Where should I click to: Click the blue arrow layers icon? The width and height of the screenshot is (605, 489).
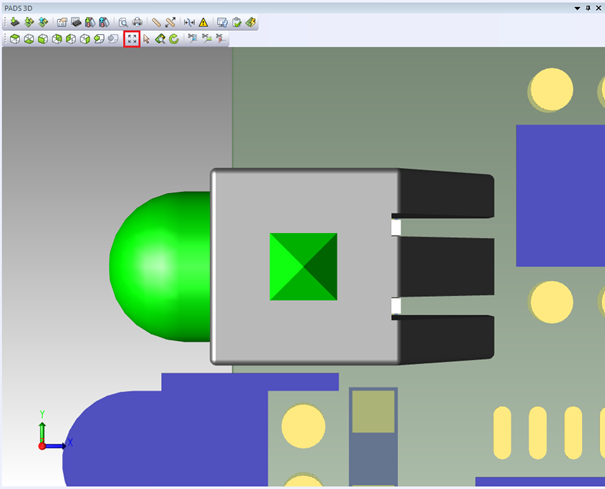coord(104,22)
